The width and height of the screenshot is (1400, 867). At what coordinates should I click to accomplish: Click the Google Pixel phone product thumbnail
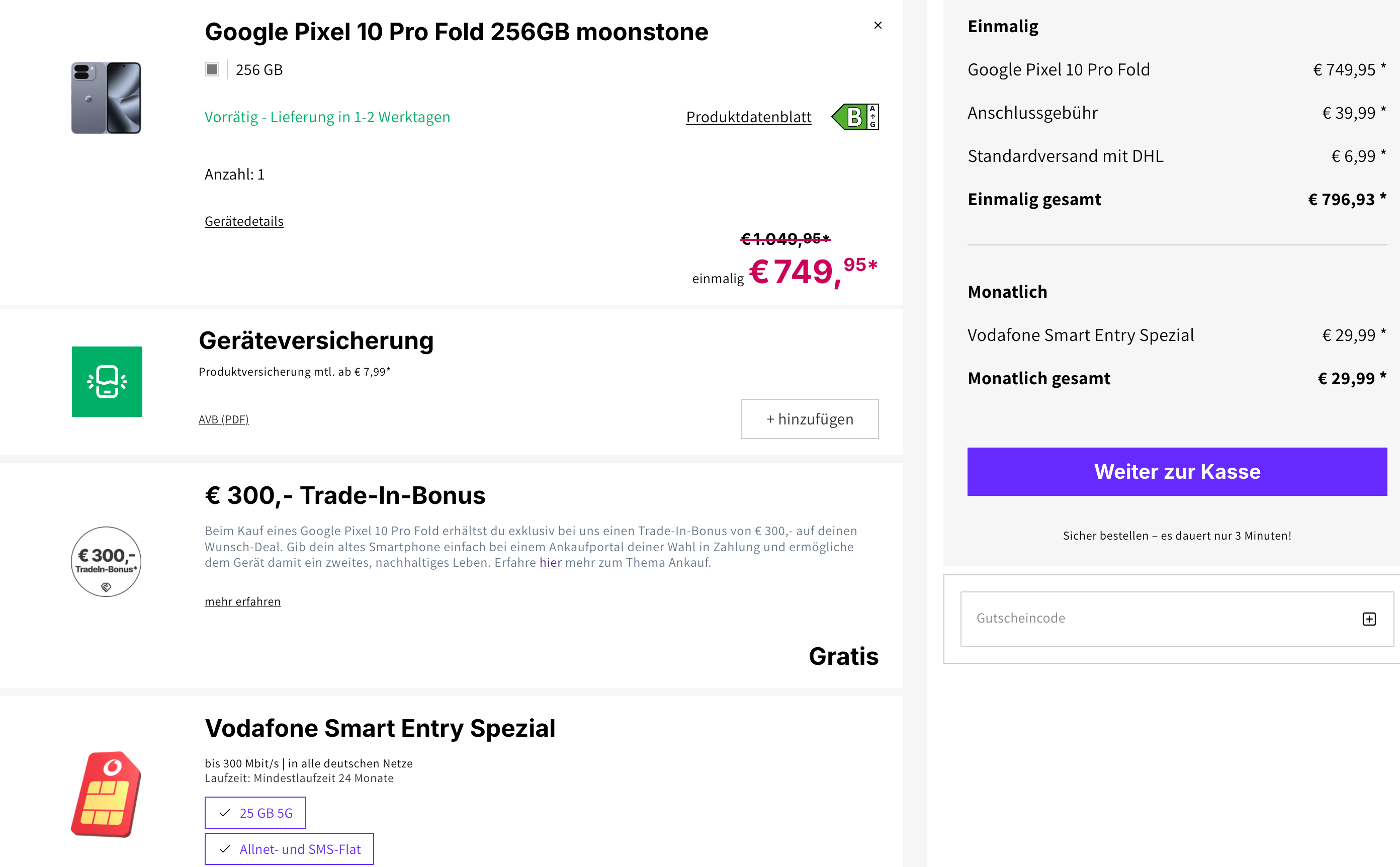pos(106,98)
